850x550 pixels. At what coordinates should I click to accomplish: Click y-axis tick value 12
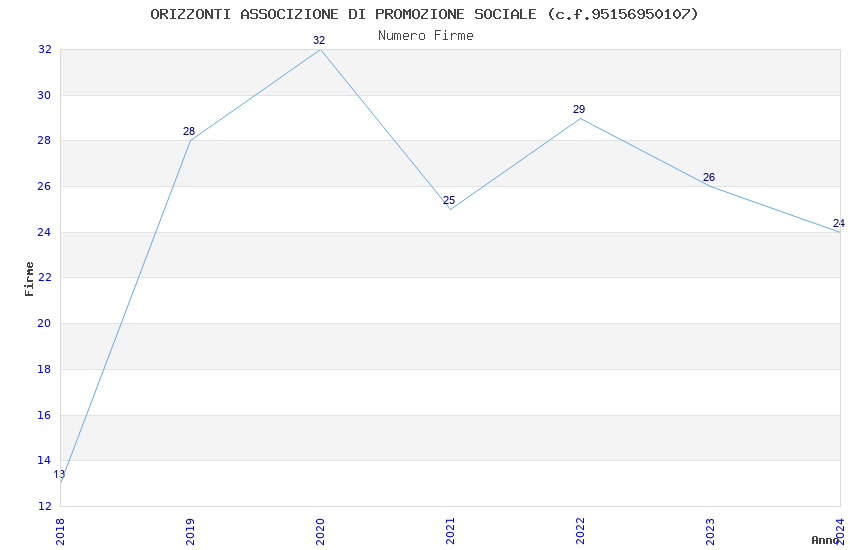click(44, 506)
